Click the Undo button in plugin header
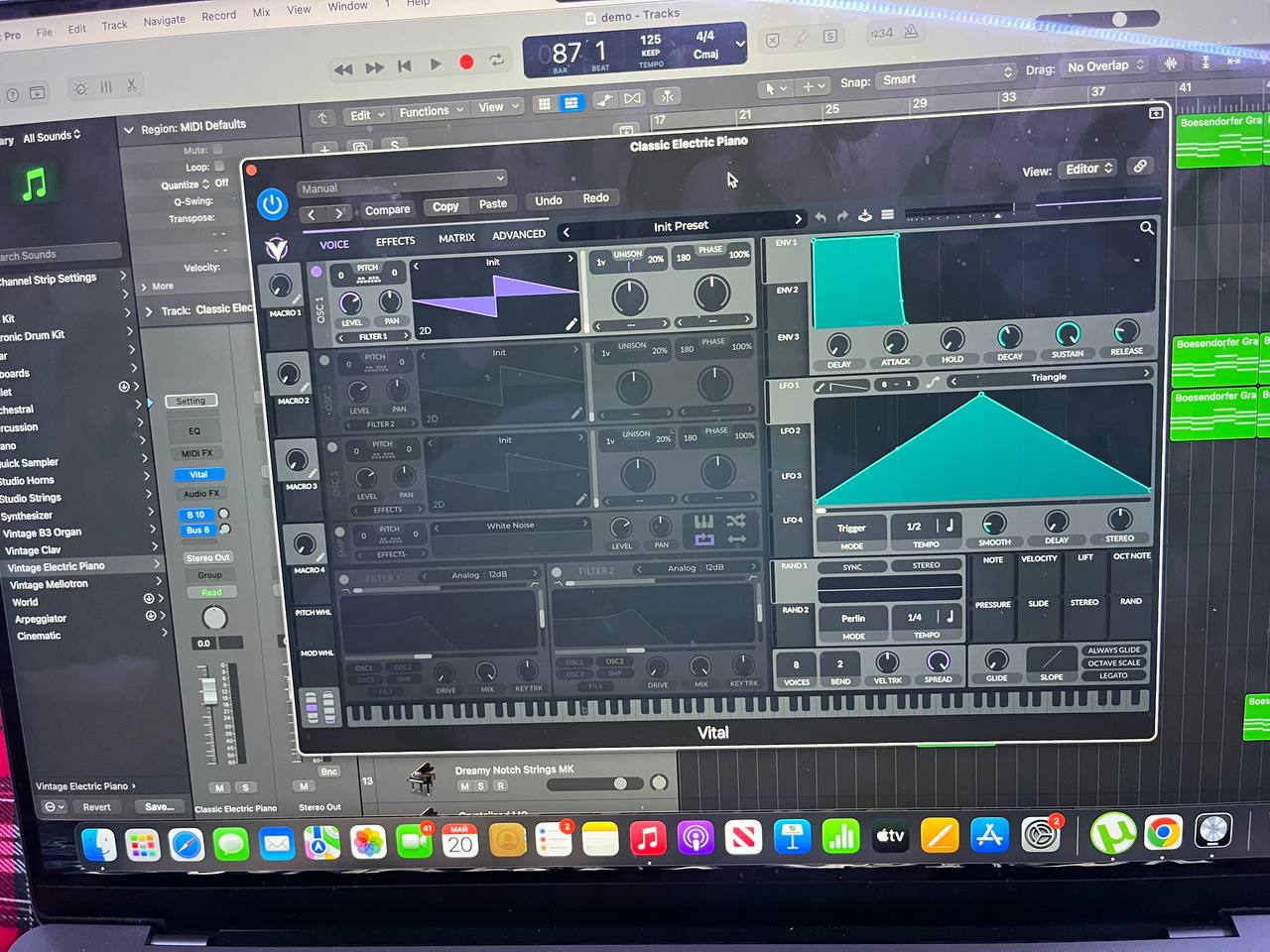Viewport: 1270px width, 952px height. (549, 200)
